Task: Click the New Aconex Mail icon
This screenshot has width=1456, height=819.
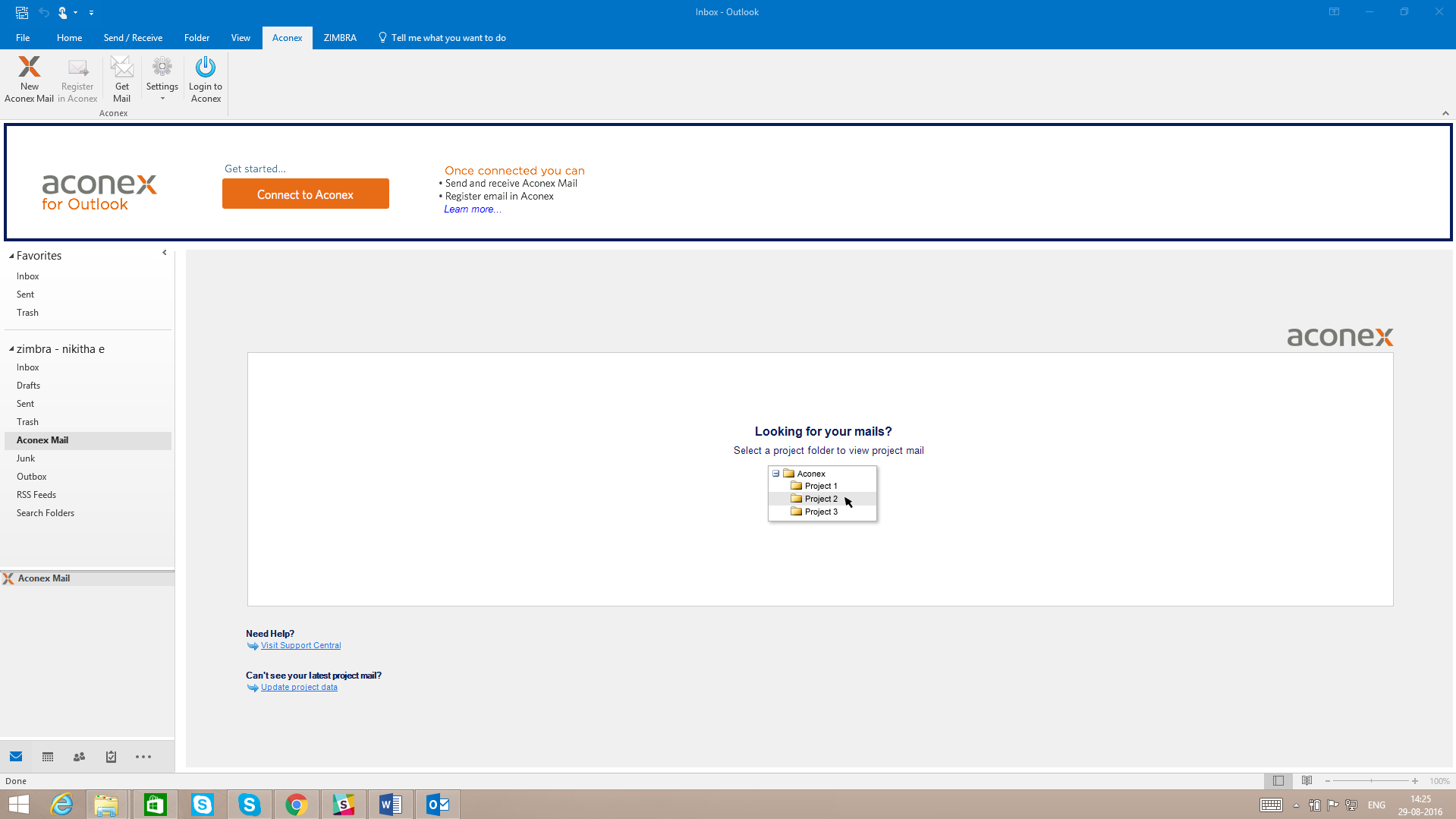Action: [x=29, y=79]
